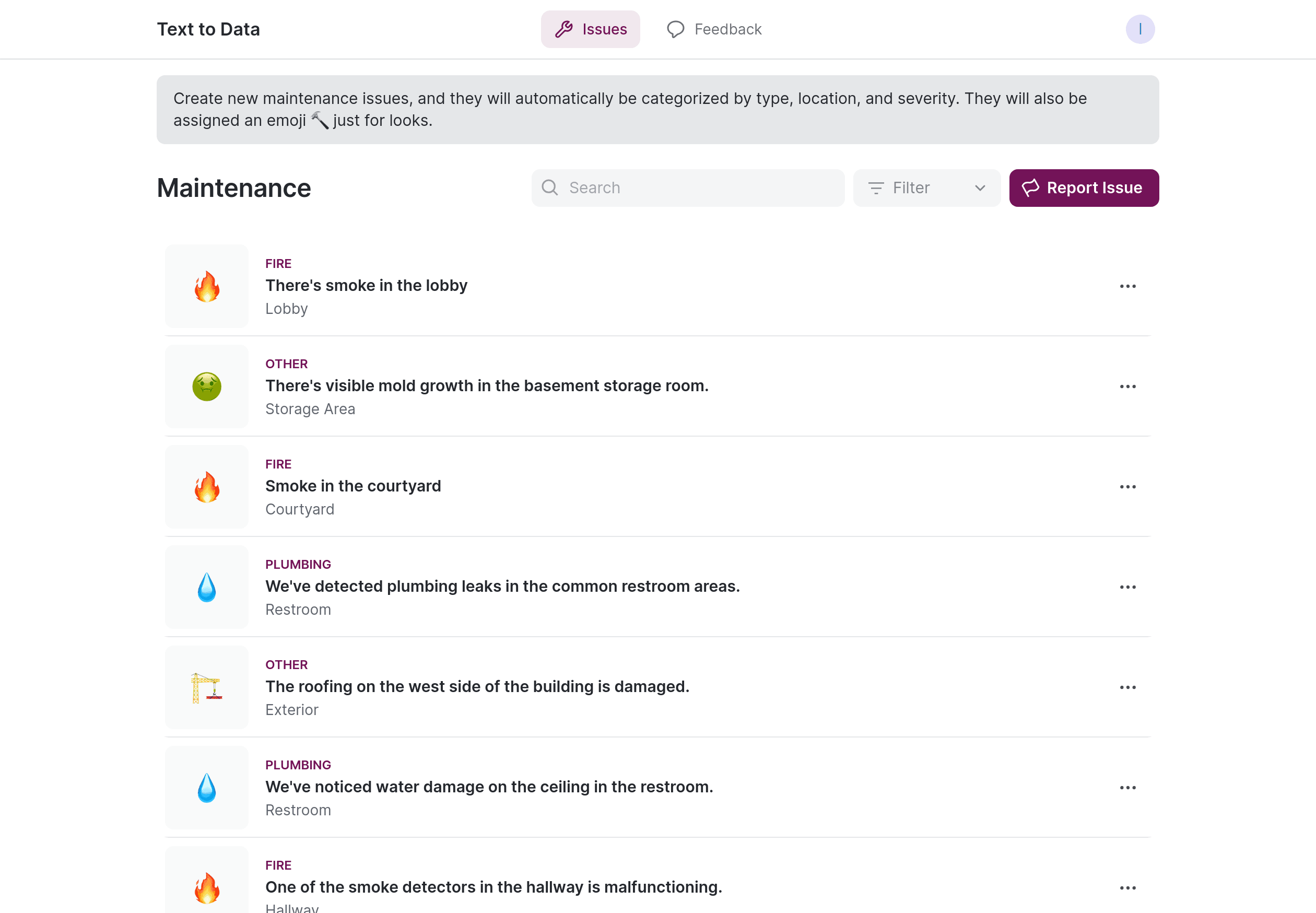Expand options for plumbing leak issue
Image resolution: width=1316 pixels, height=913 pixels.
(1128, 587)
